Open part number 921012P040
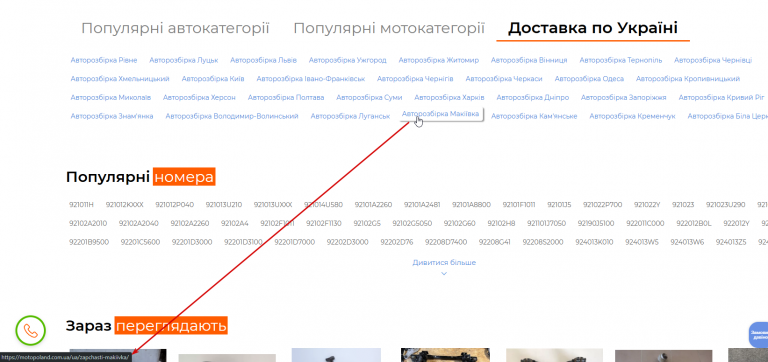Screen dimensions: 768x362 tap(174, 205)
